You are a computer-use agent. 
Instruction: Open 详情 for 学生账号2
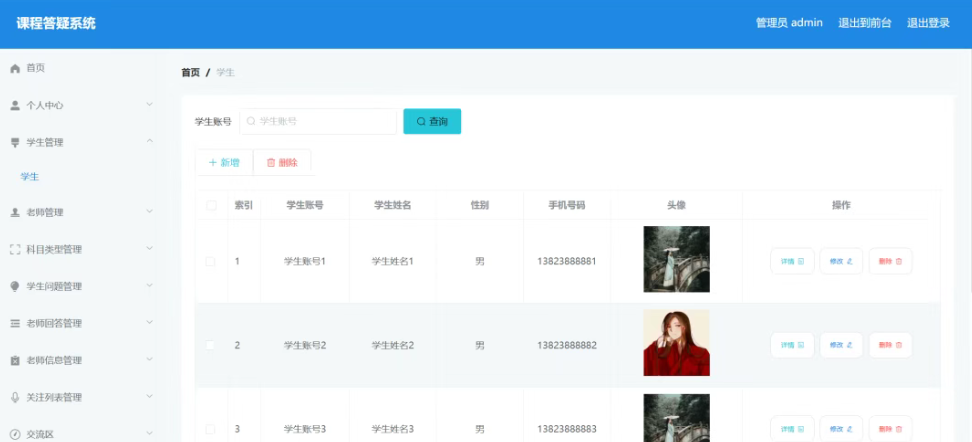(792, 345)
